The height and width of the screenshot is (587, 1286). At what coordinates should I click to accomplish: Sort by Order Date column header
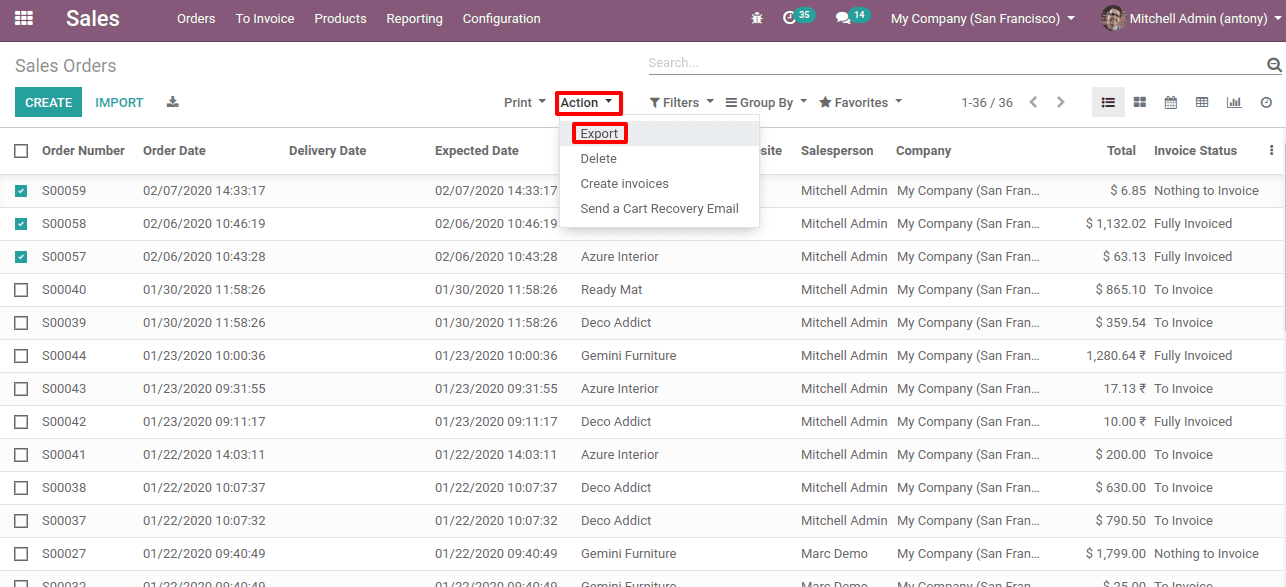pyautogui.click(x=174, y=151)
